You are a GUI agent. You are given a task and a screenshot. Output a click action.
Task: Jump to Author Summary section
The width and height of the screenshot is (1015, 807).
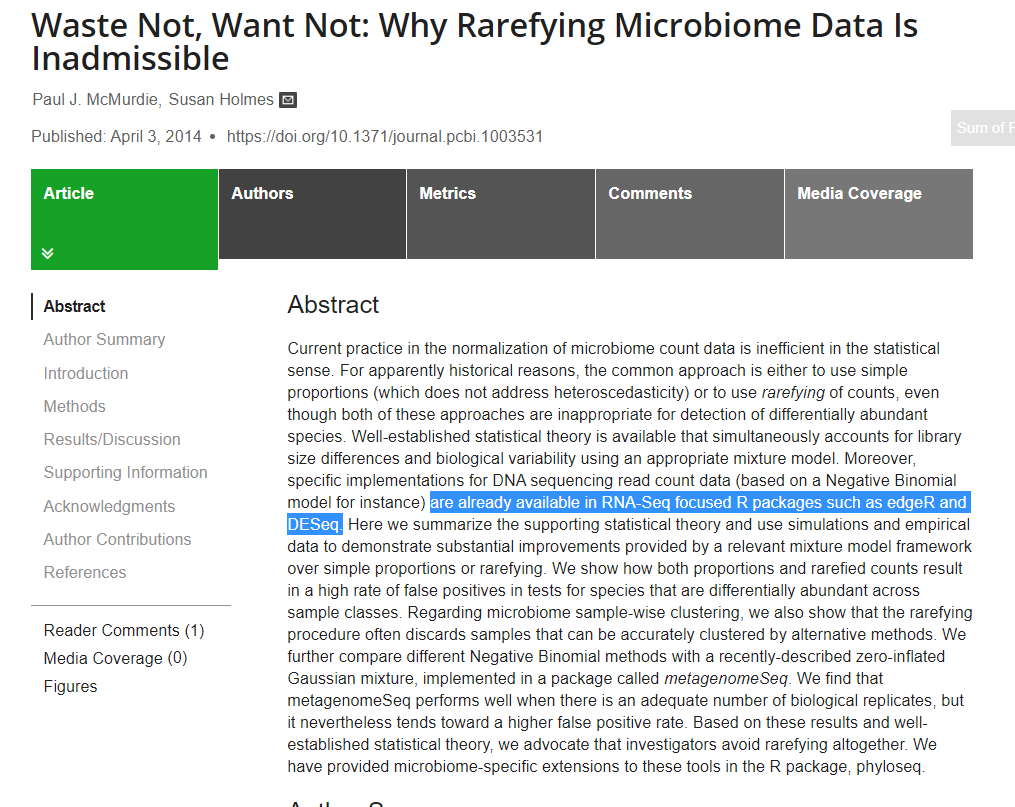click(x=104, y=340)
